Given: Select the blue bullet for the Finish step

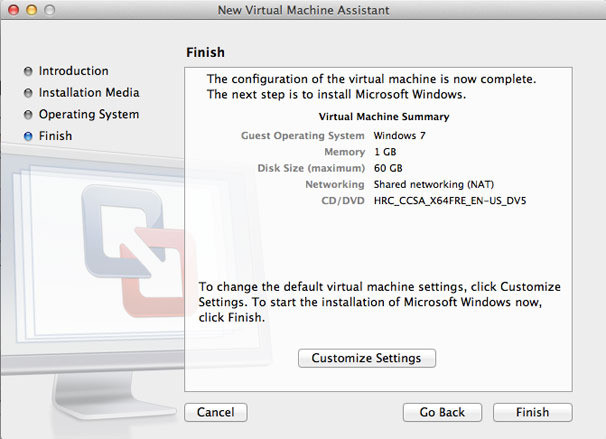Looking at the screenshot, I should [27, 136].
